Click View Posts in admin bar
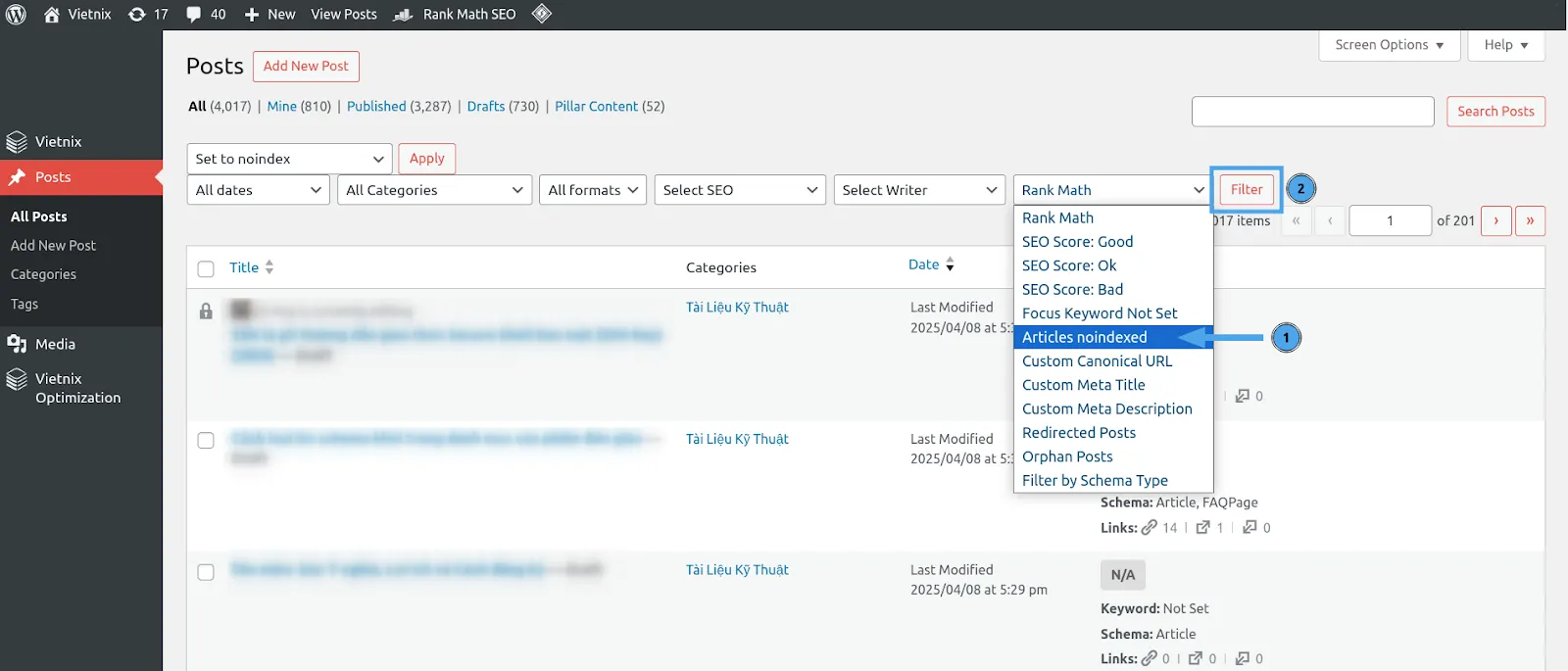The height and width of the screenshot is (671, 1568). coord(344,15)
